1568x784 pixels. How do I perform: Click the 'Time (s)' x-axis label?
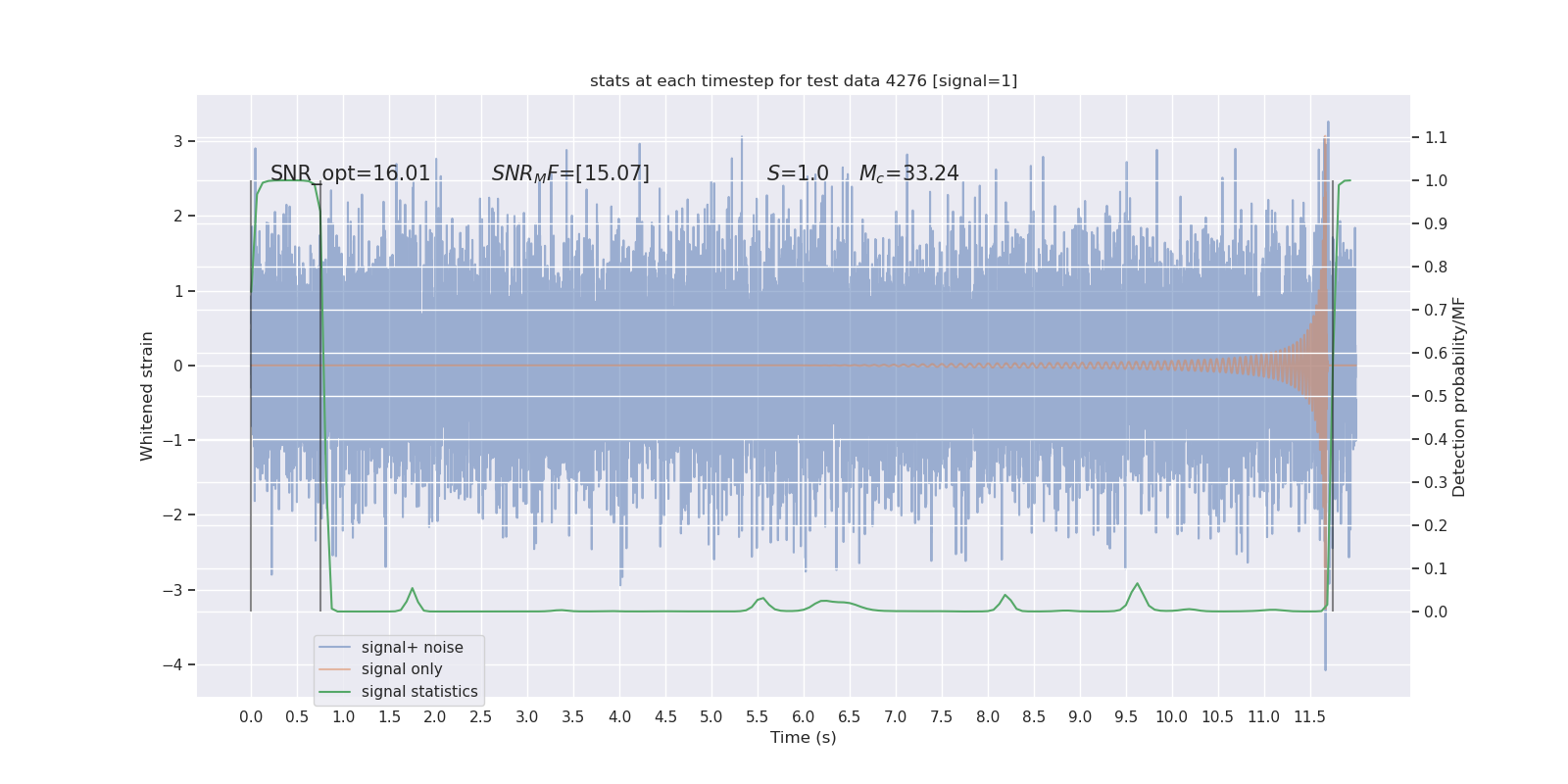[x=804, y=738]
